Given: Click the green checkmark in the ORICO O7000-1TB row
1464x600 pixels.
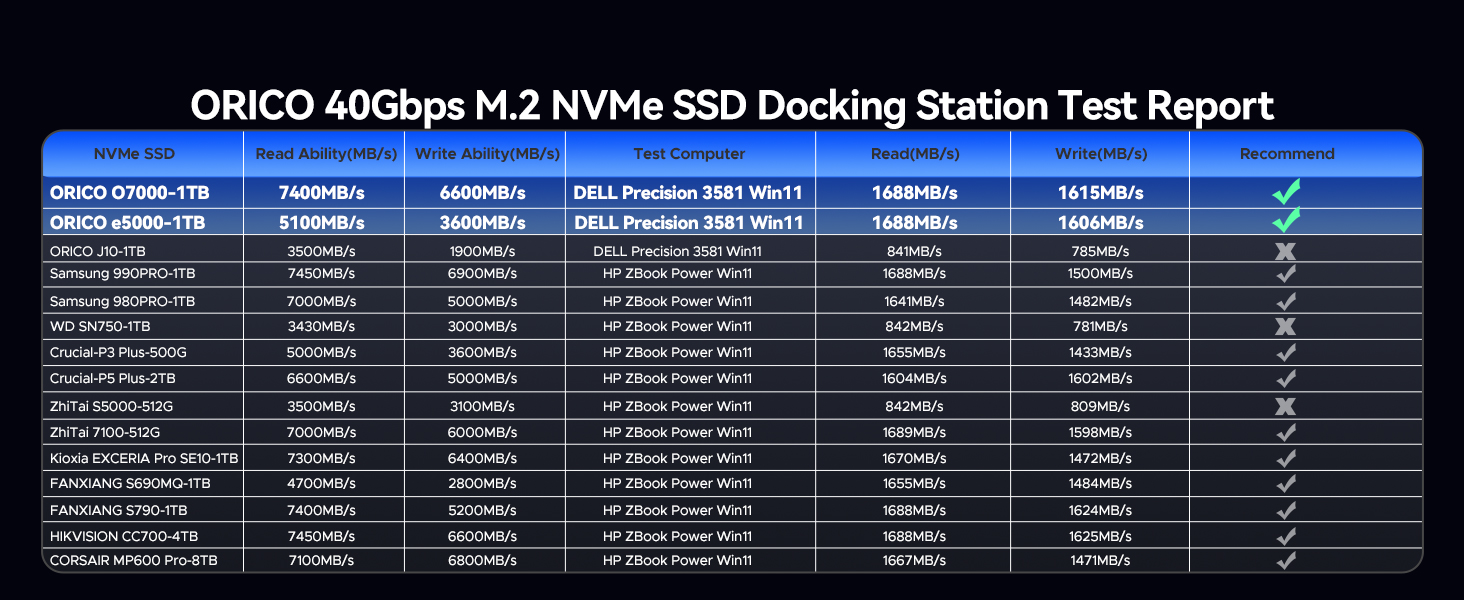Looking at the screenshot, I should [x=1286, y=190].
